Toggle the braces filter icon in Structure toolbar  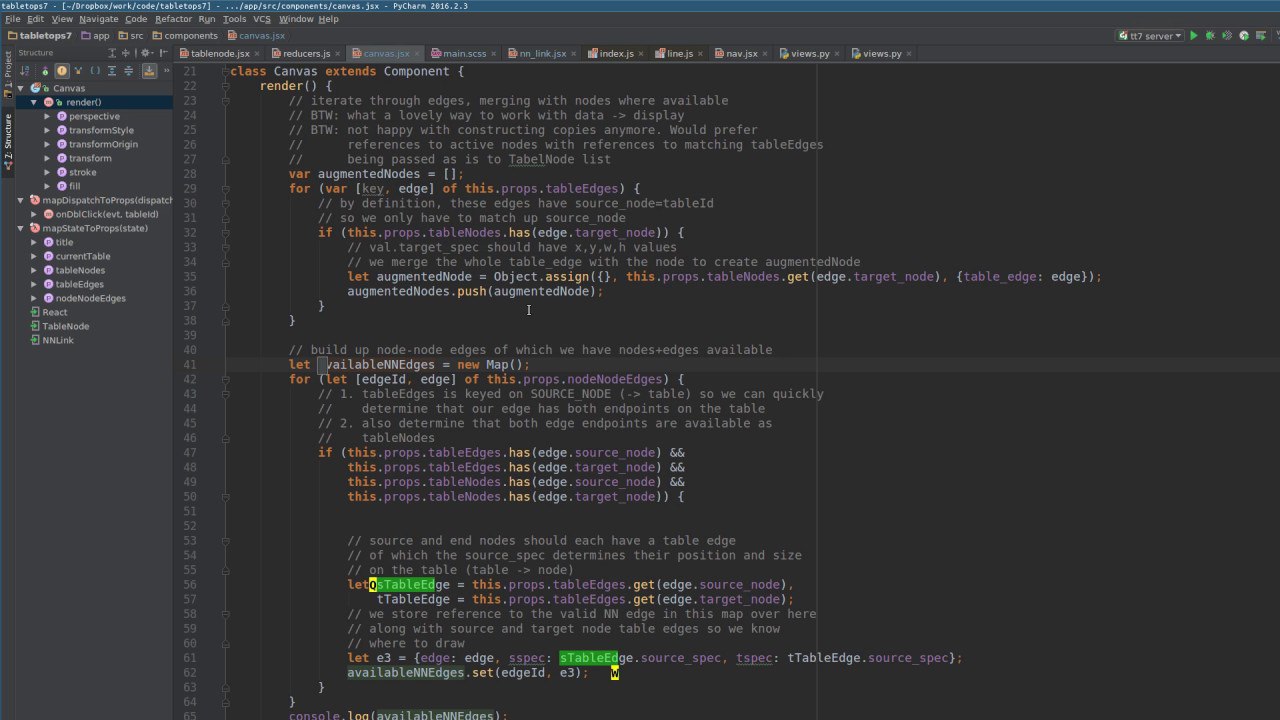(95, 70)
